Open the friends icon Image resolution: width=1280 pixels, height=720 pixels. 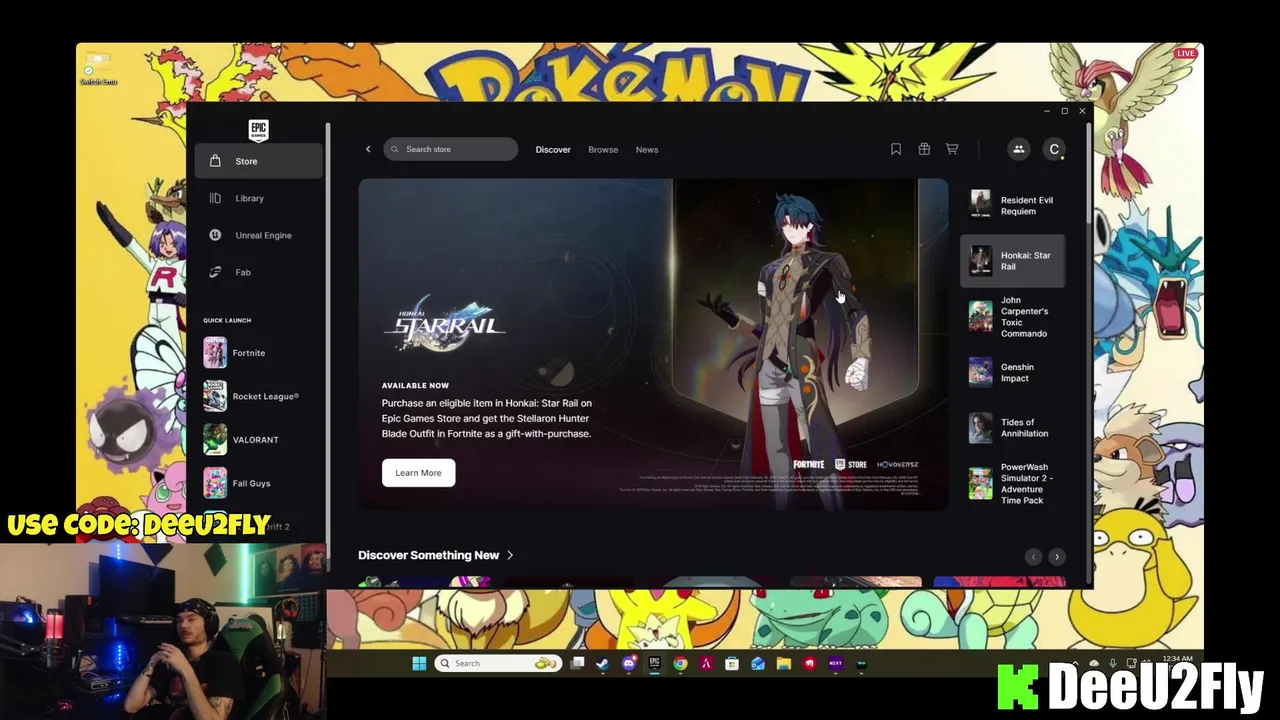(x=1018, y=149)
